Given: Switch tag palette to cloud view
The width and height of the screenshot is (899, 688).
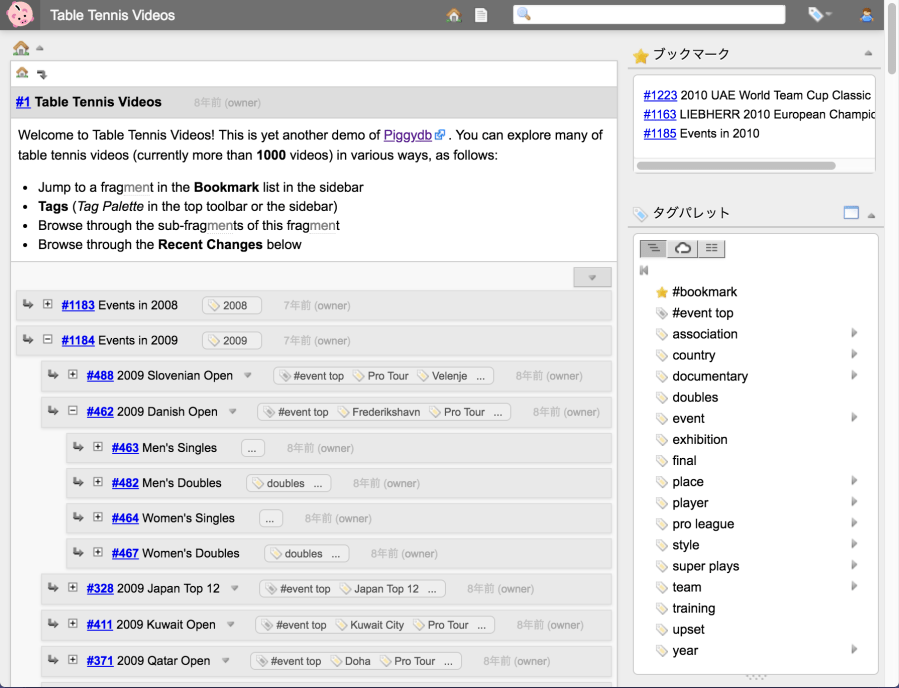Looking at the screenshot, I should coord(683,249).
